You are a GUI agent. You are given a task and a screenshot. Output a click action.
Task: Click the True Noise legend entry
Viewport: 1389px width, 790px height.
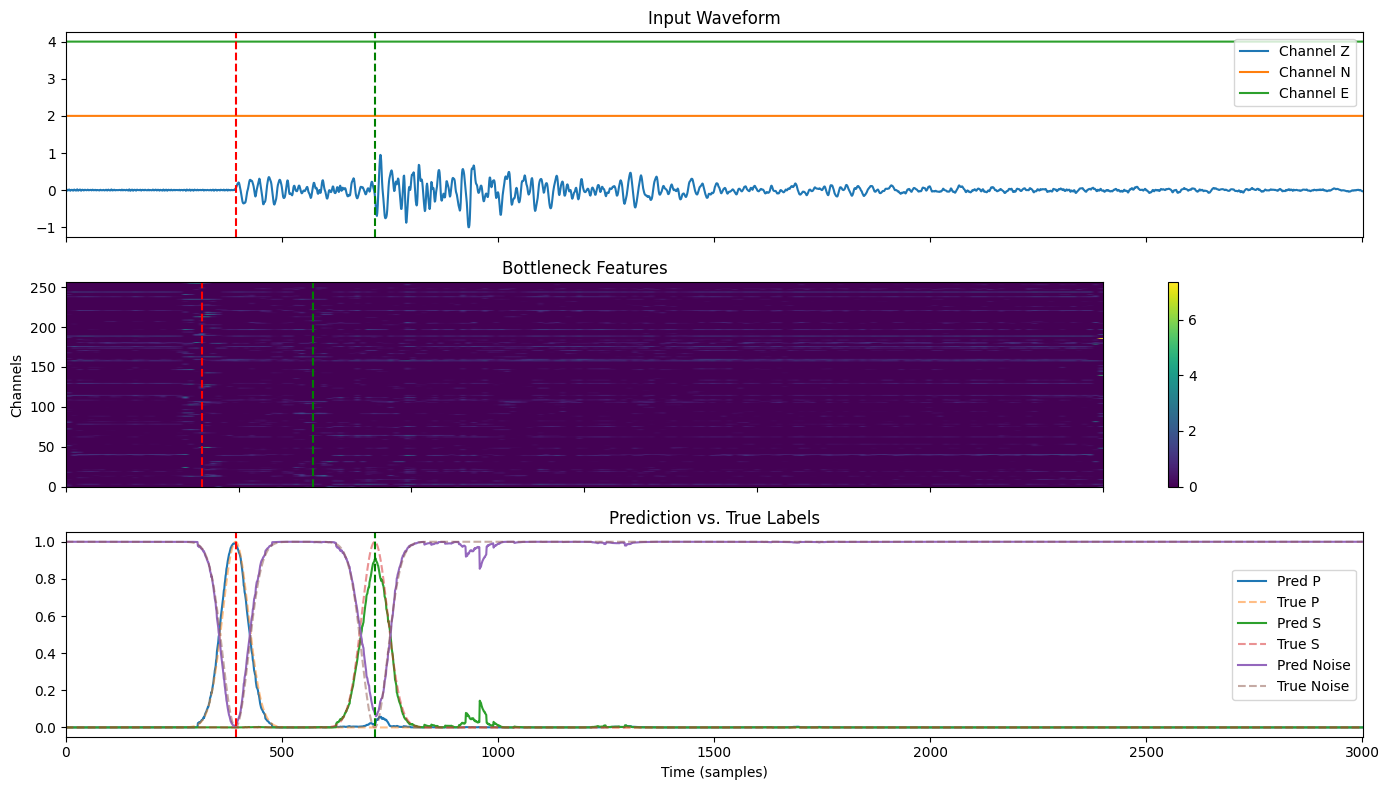[1294, 686]
